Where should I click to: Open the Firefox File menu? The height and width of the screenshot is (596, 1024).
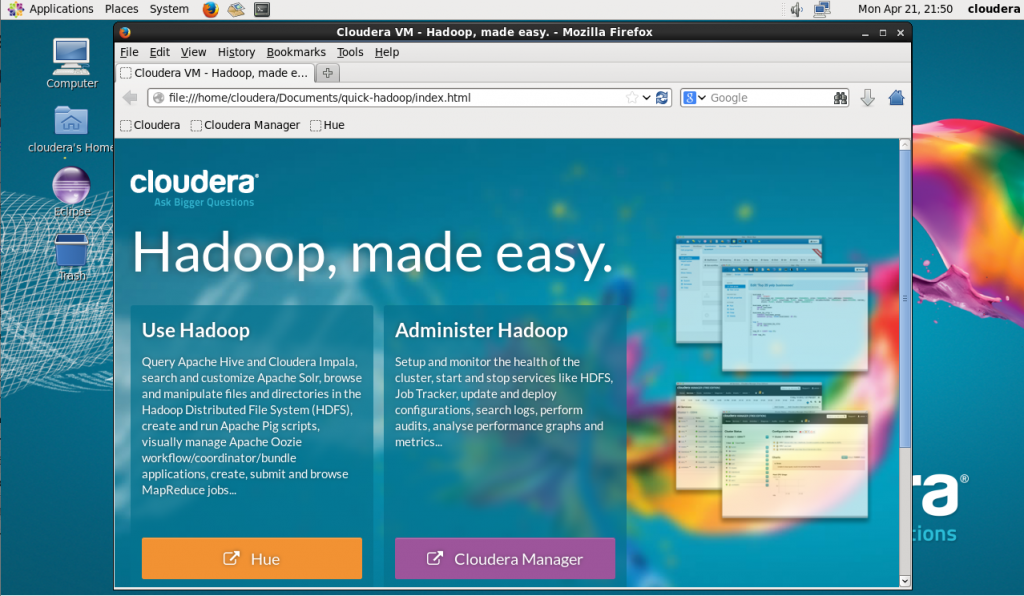(129, 52)
